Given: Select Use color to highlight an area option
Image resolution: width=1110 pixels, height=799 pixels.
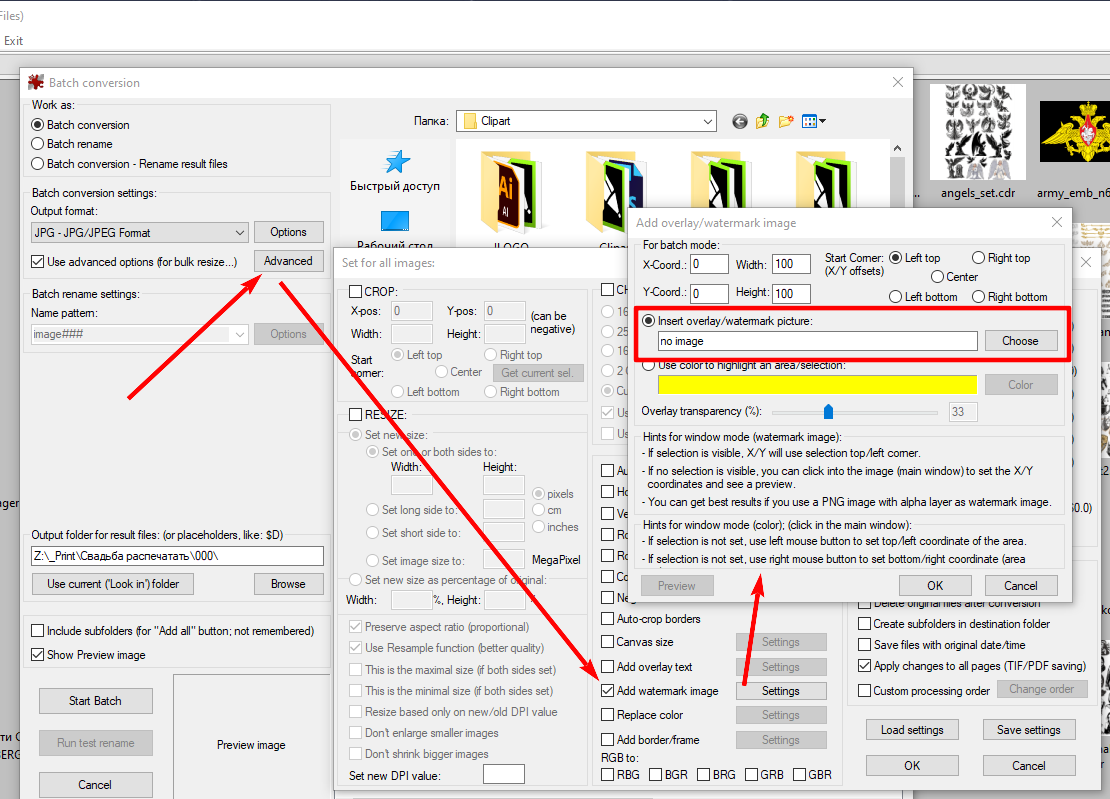Looking at the screenshot, I should tap(648, 365).
